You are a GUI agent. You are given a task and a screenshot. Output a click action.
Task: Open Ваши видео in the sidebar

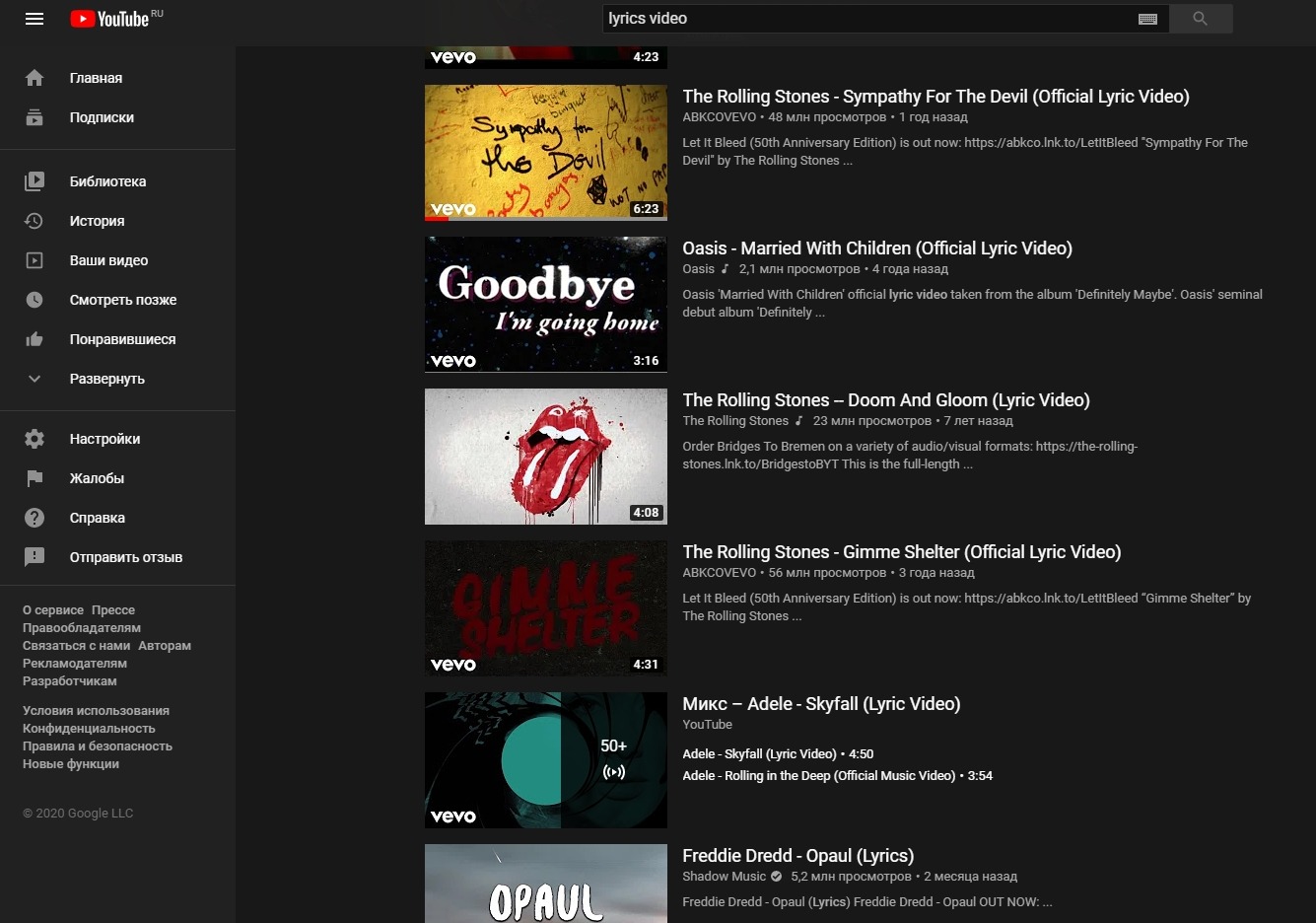coord(118,260)
